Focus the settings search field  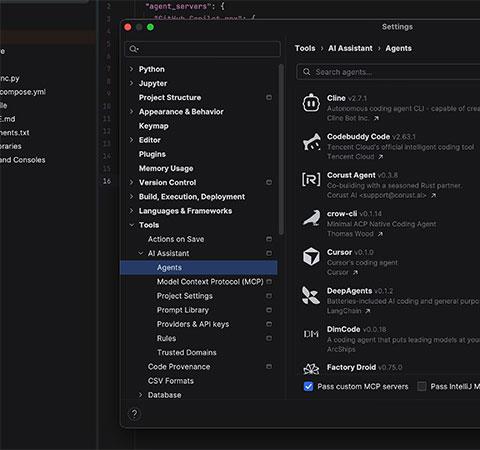tap(203, 49)
